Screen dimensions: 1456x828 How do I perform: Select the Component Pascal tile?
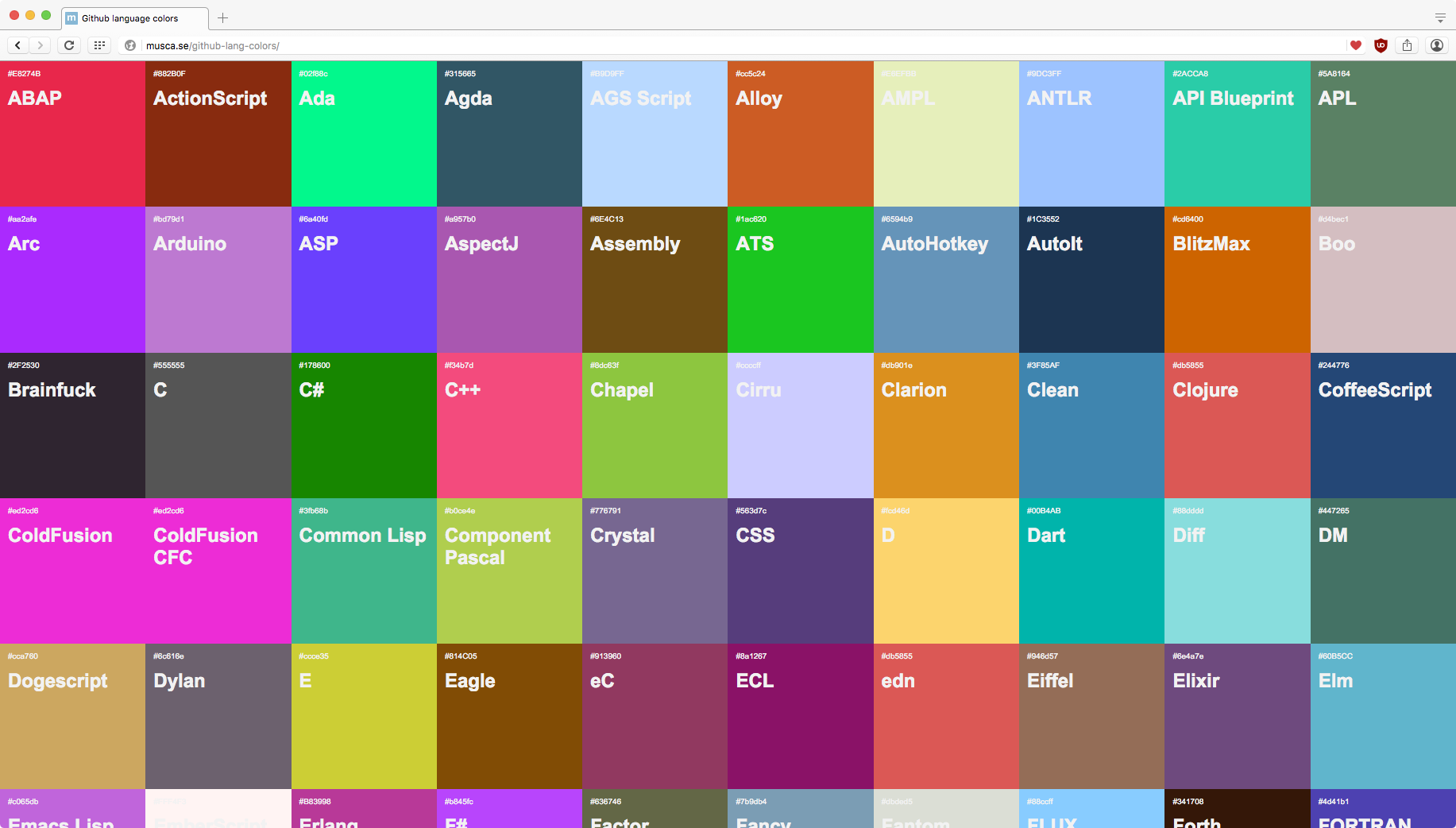(x=509, y=571)
